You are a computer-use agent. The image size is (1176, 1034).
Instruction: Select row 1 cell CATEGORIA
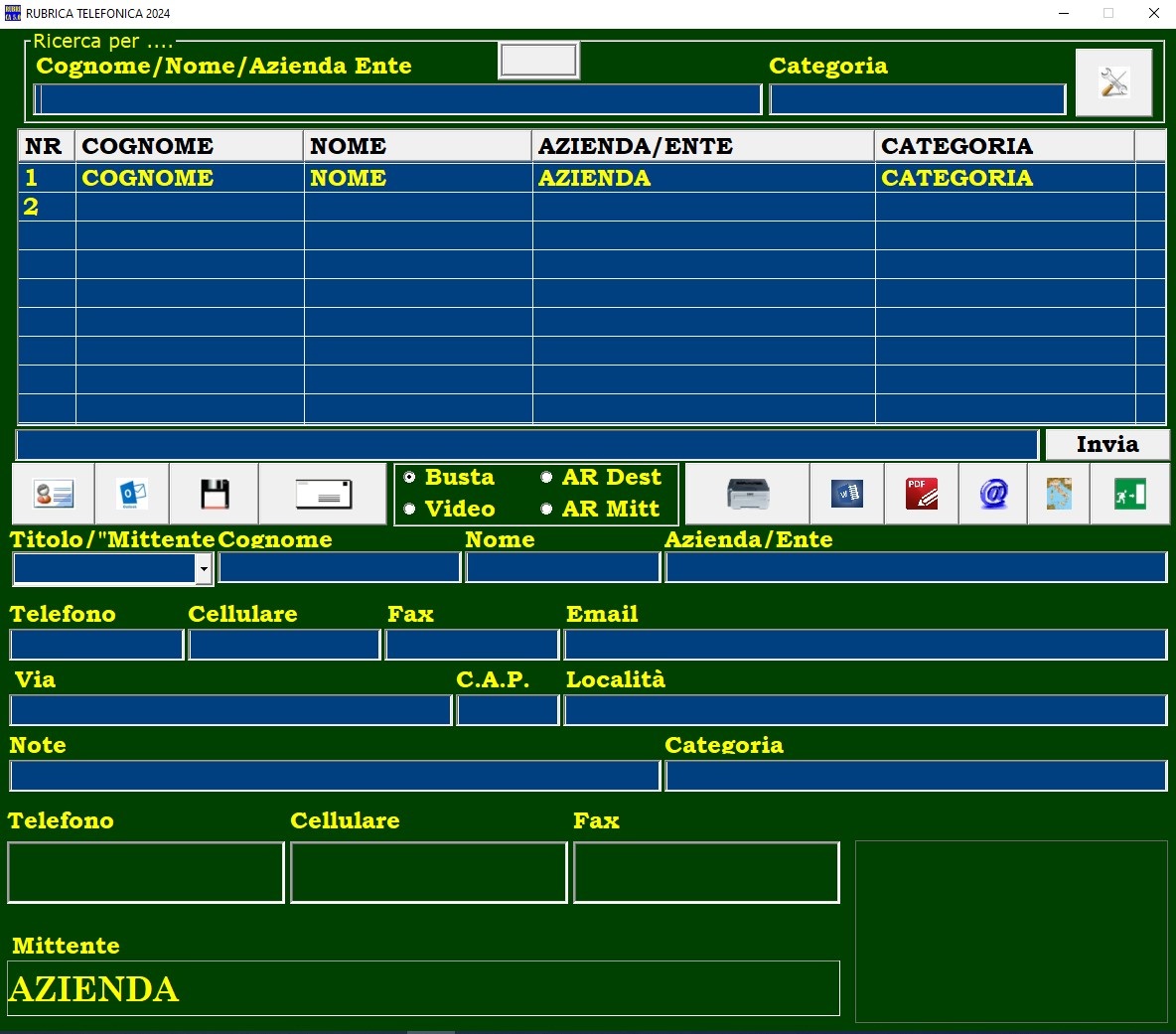coord(1005,178)
